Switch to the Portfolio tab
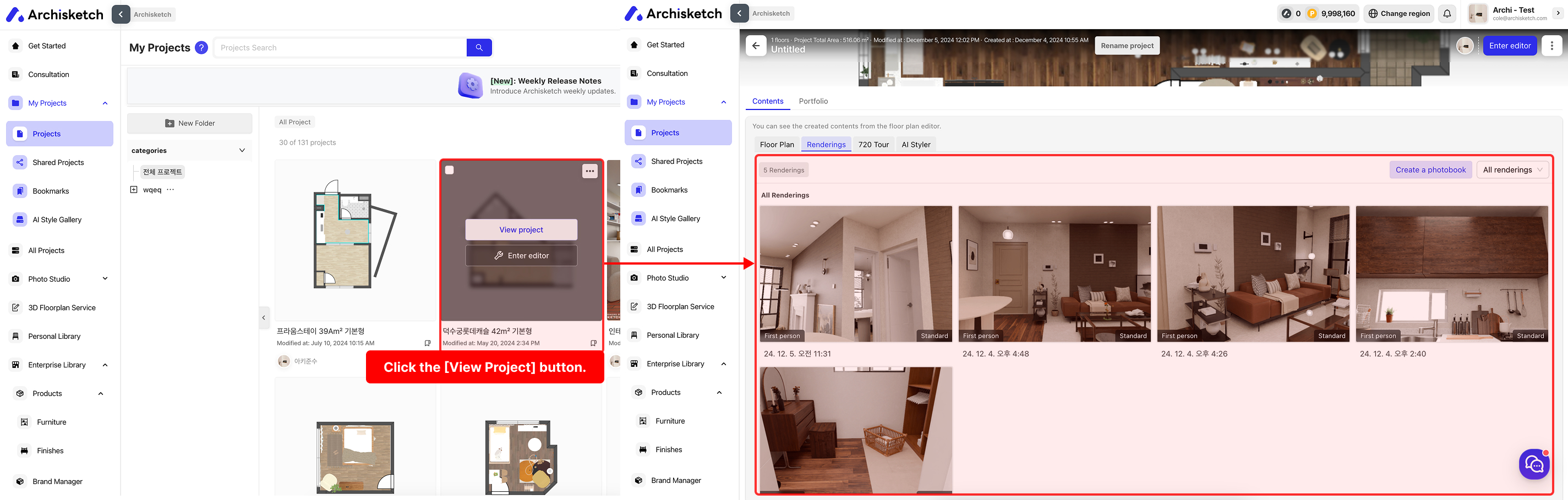This screenshot has height=500, width=1568. (813, 101)
